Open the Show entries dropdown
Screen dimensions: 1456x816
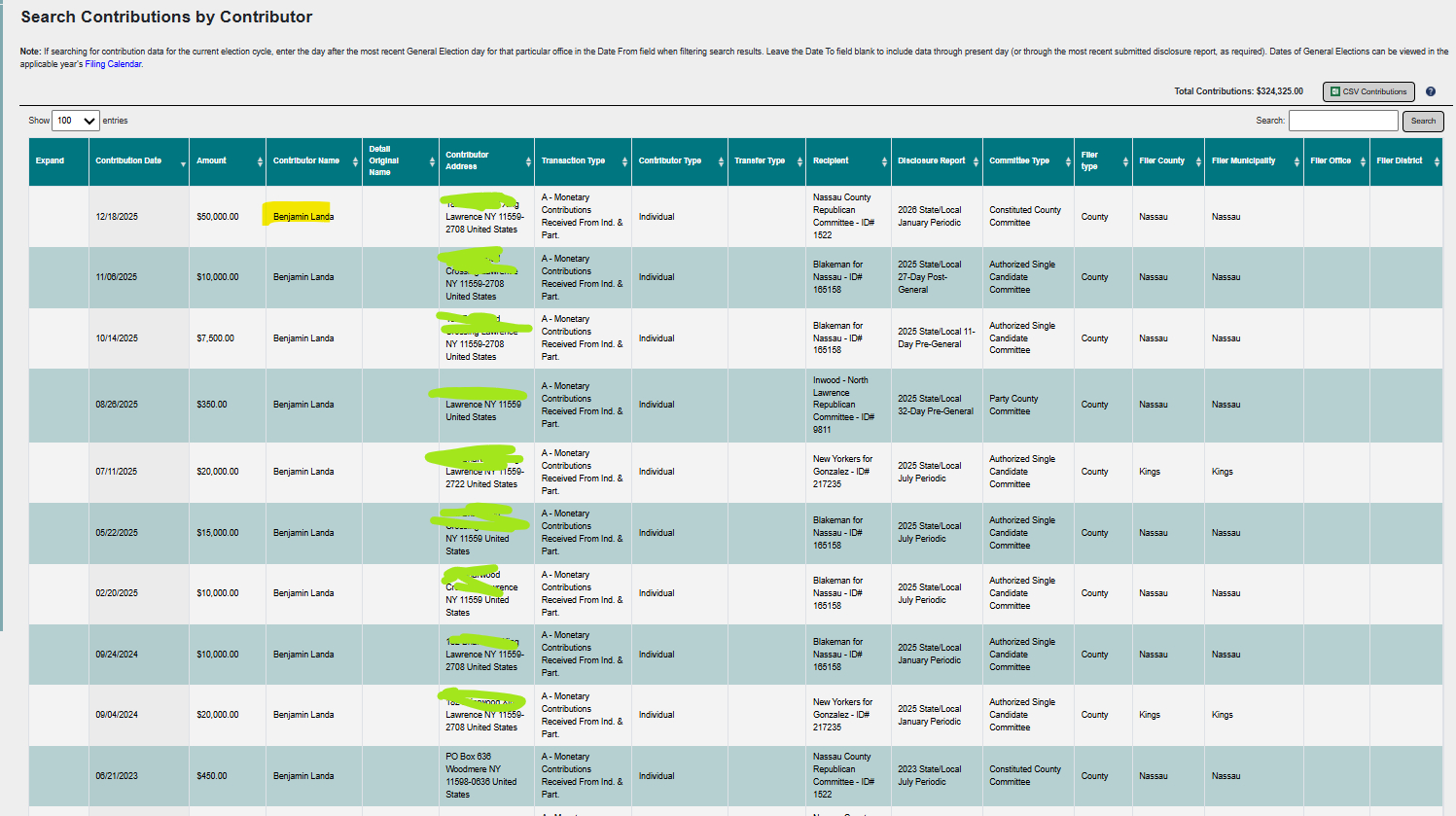(76, 121)
